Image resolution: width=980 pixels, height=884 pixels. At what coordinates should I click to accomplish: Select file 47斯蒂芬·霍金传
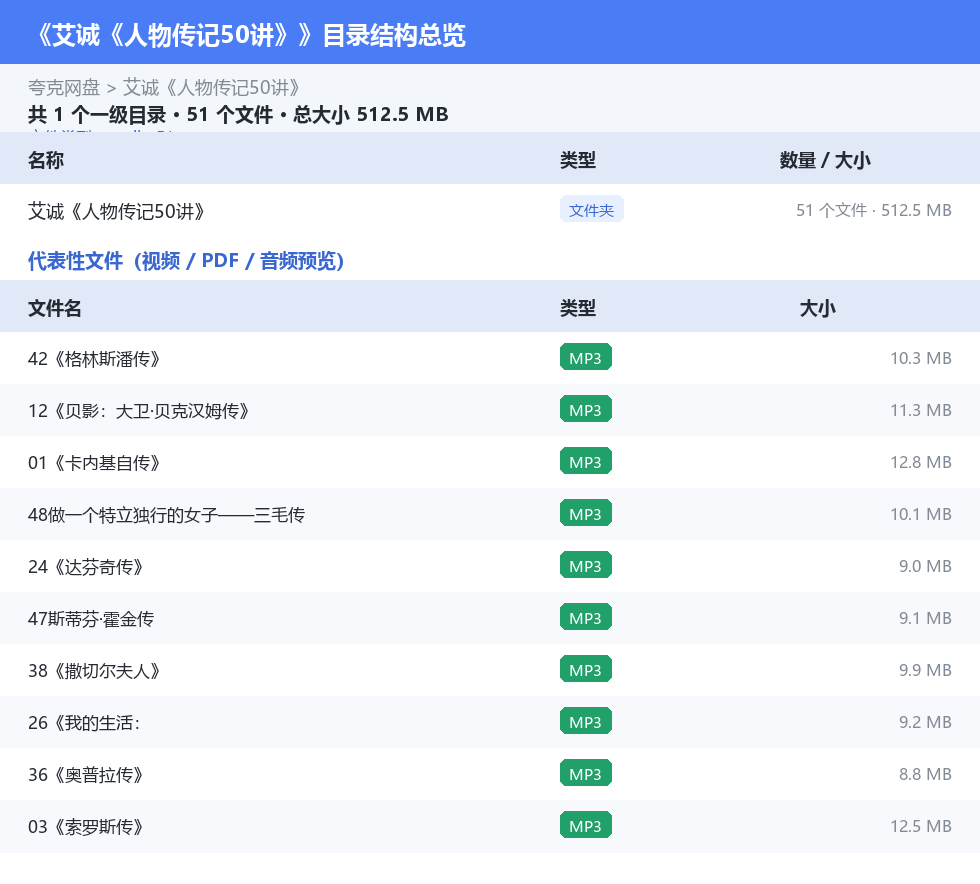pyautogui.click(x=91, y=618)
